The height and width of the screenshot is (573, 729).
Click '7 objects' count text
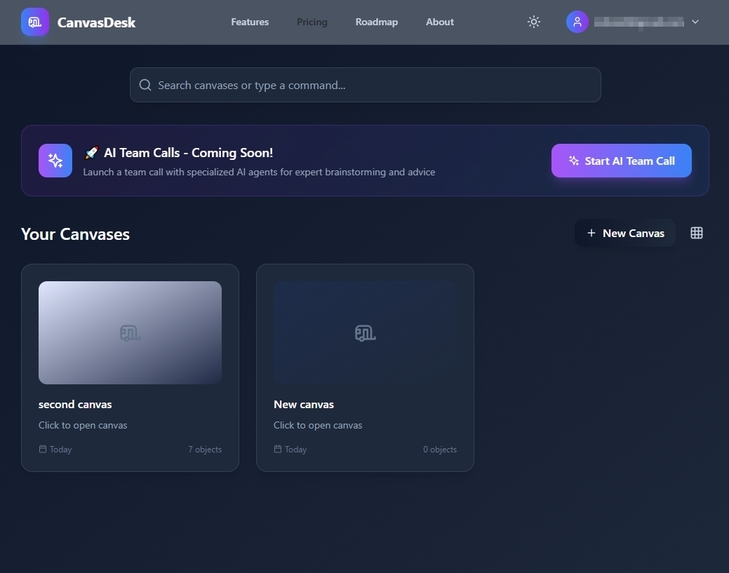(205, 449)
